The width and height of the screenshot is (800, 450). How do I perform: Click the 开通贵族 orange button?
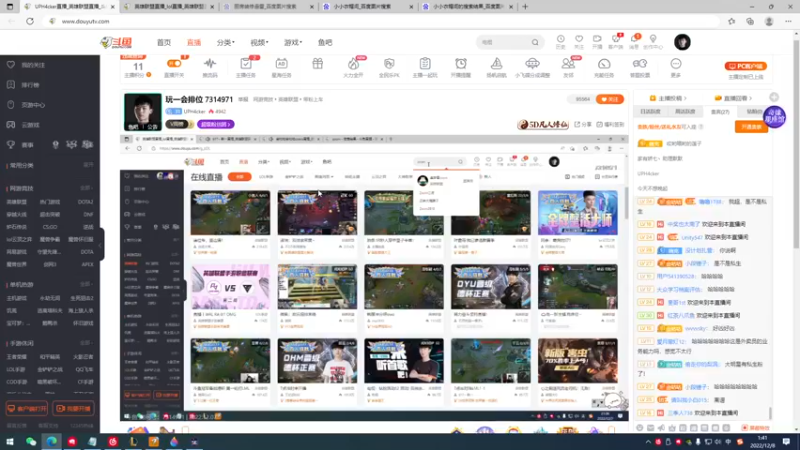click(x=752, y=127)
